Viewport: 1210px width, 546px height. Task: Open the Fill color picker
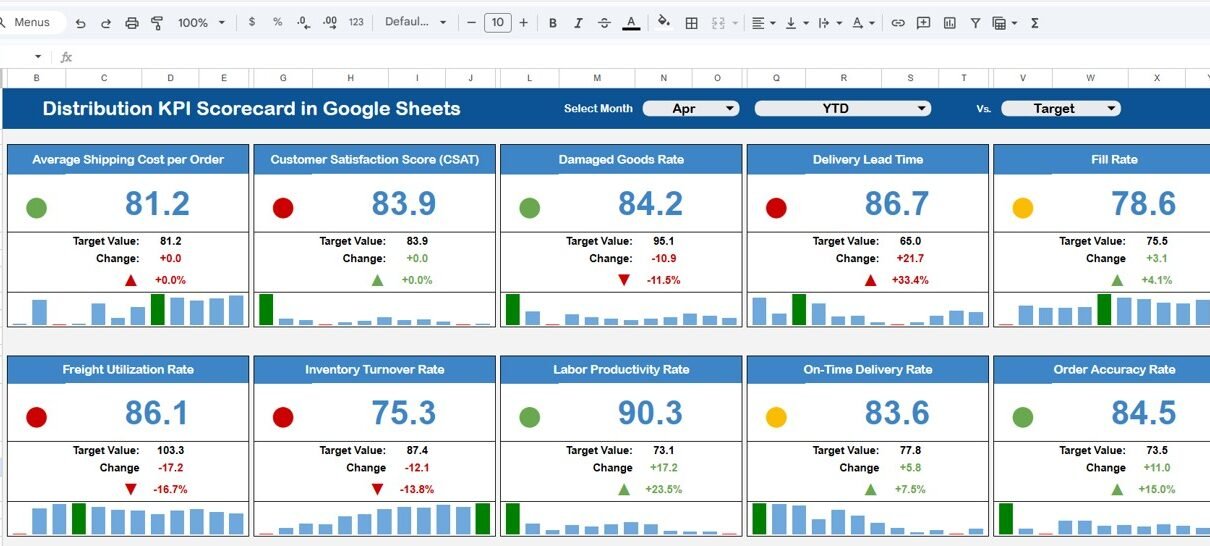coord(664,22)
